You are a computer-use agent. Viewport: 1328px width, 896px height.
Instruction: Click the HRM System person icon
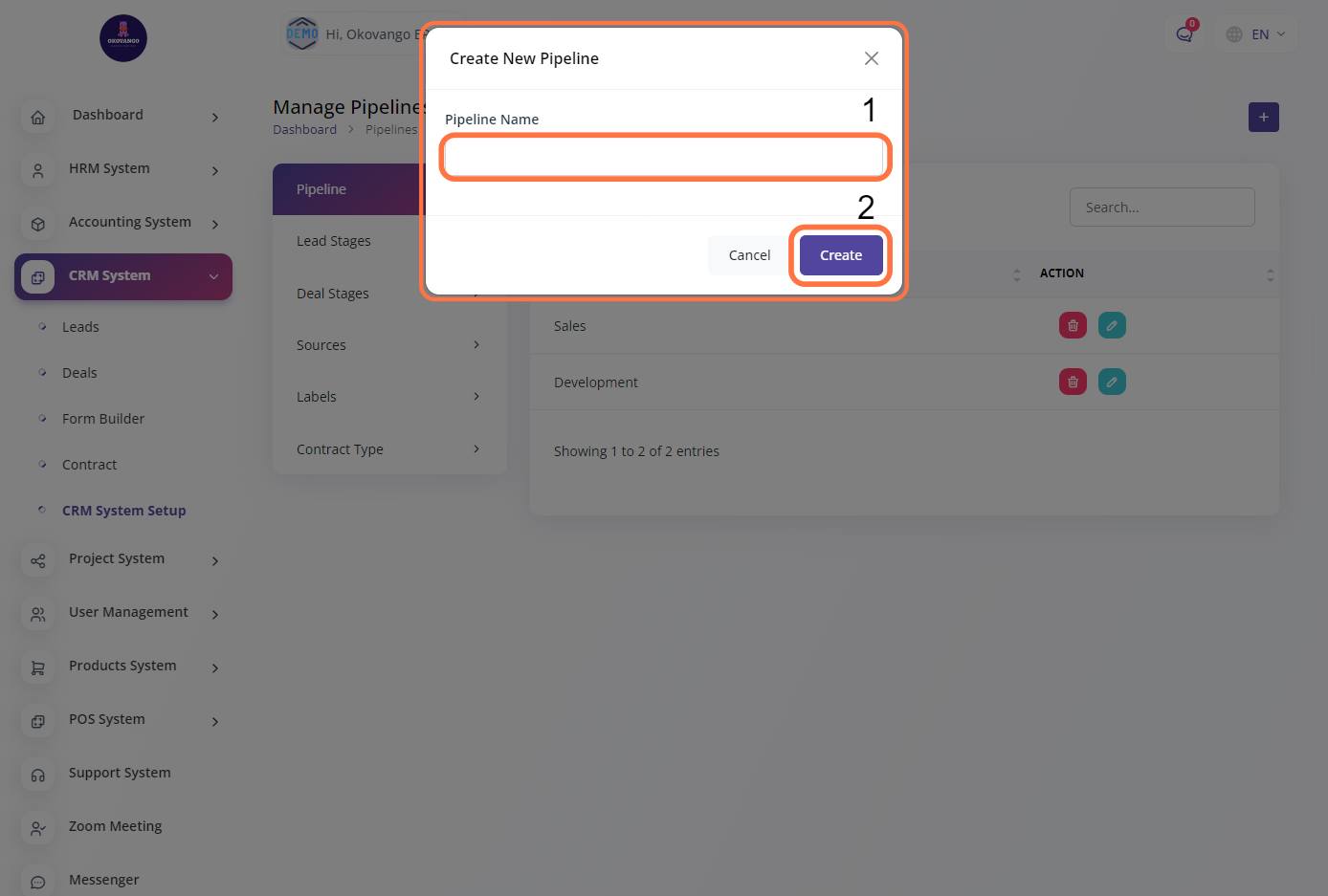(38, 171)
